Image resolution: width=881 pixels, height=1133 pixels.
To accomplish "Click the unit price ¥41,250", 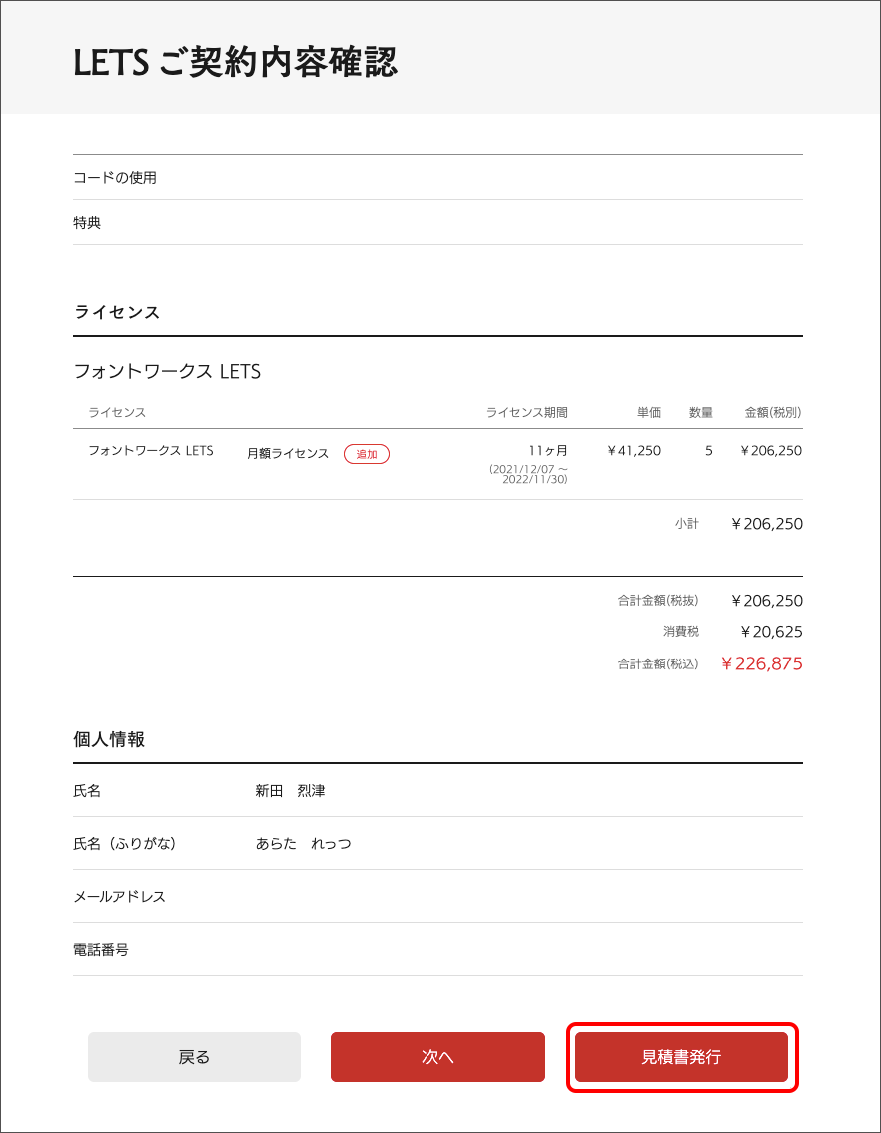I will (x=634, y=451).
